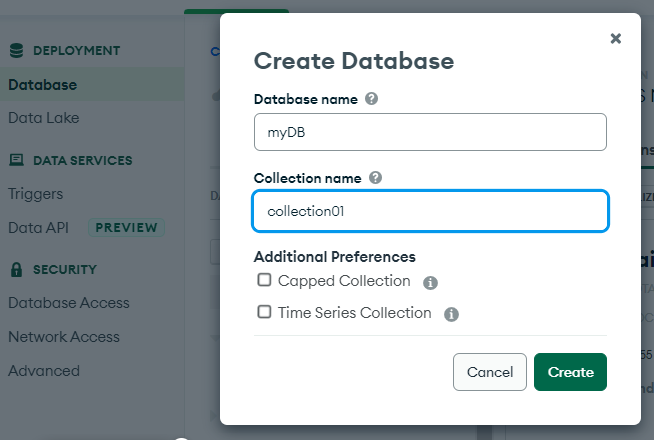Select Advanced in the Security section
654x440 pixels.
coord(44,371)
